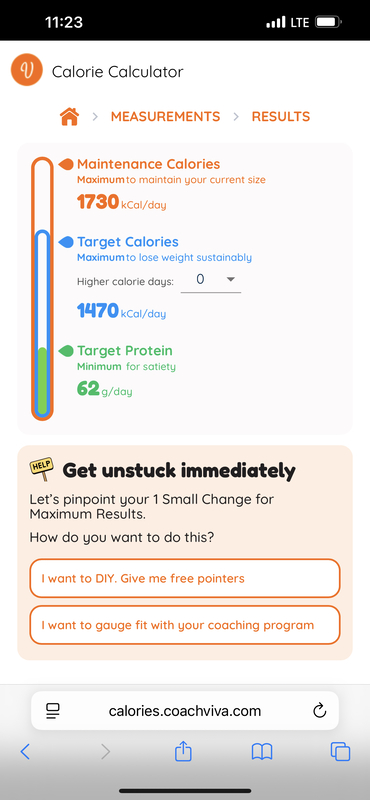
Task: Tap the orange home icon in breadcrumb
Action: (69, 117)
